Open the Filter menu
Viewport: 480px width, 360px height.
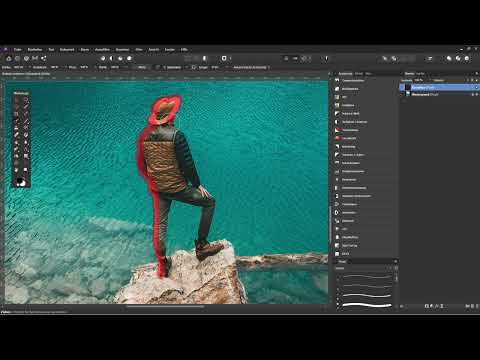[139, 49]
